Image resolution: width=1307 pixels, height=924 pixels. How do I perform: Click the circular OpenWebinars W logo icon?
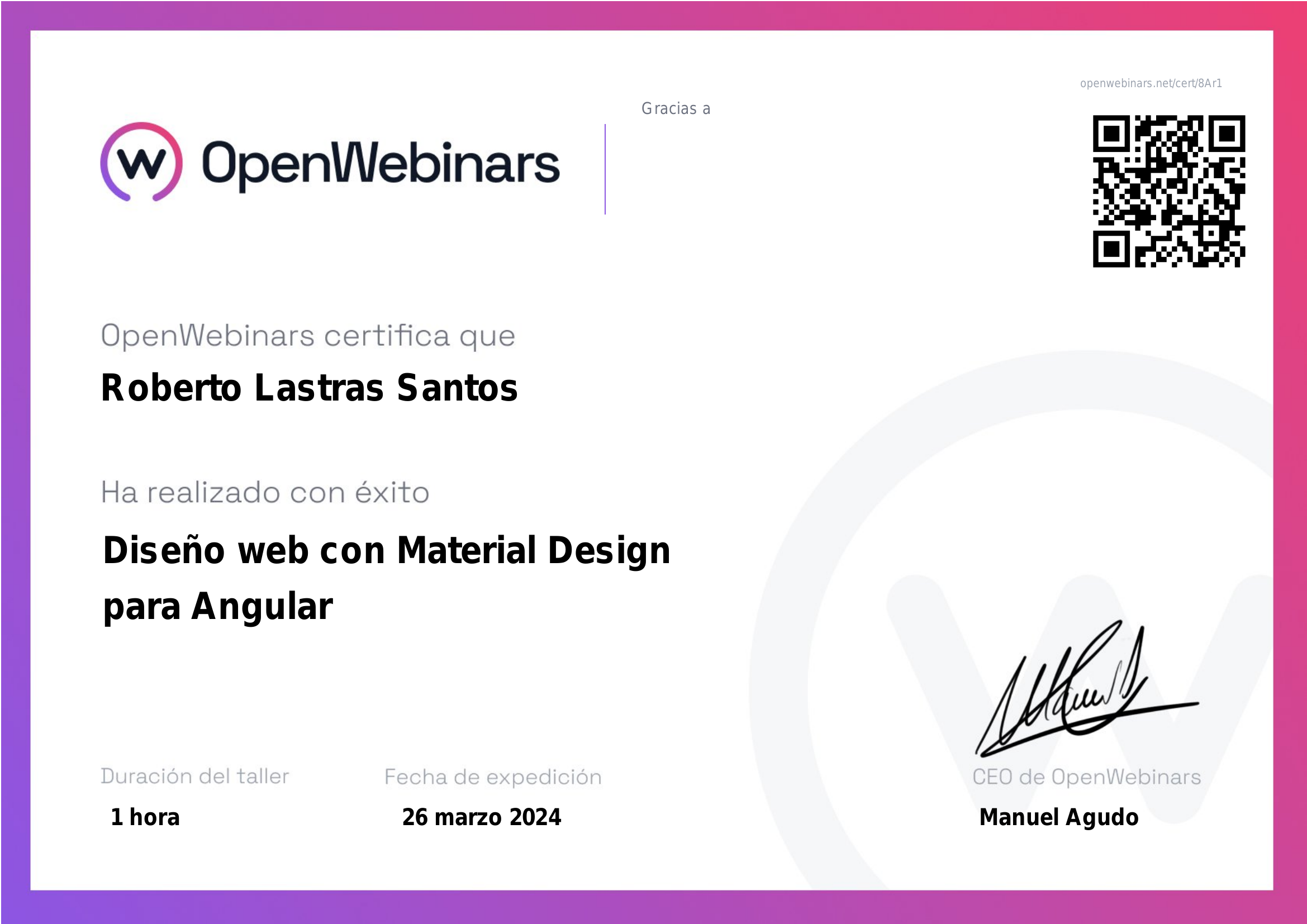(142, 161)
